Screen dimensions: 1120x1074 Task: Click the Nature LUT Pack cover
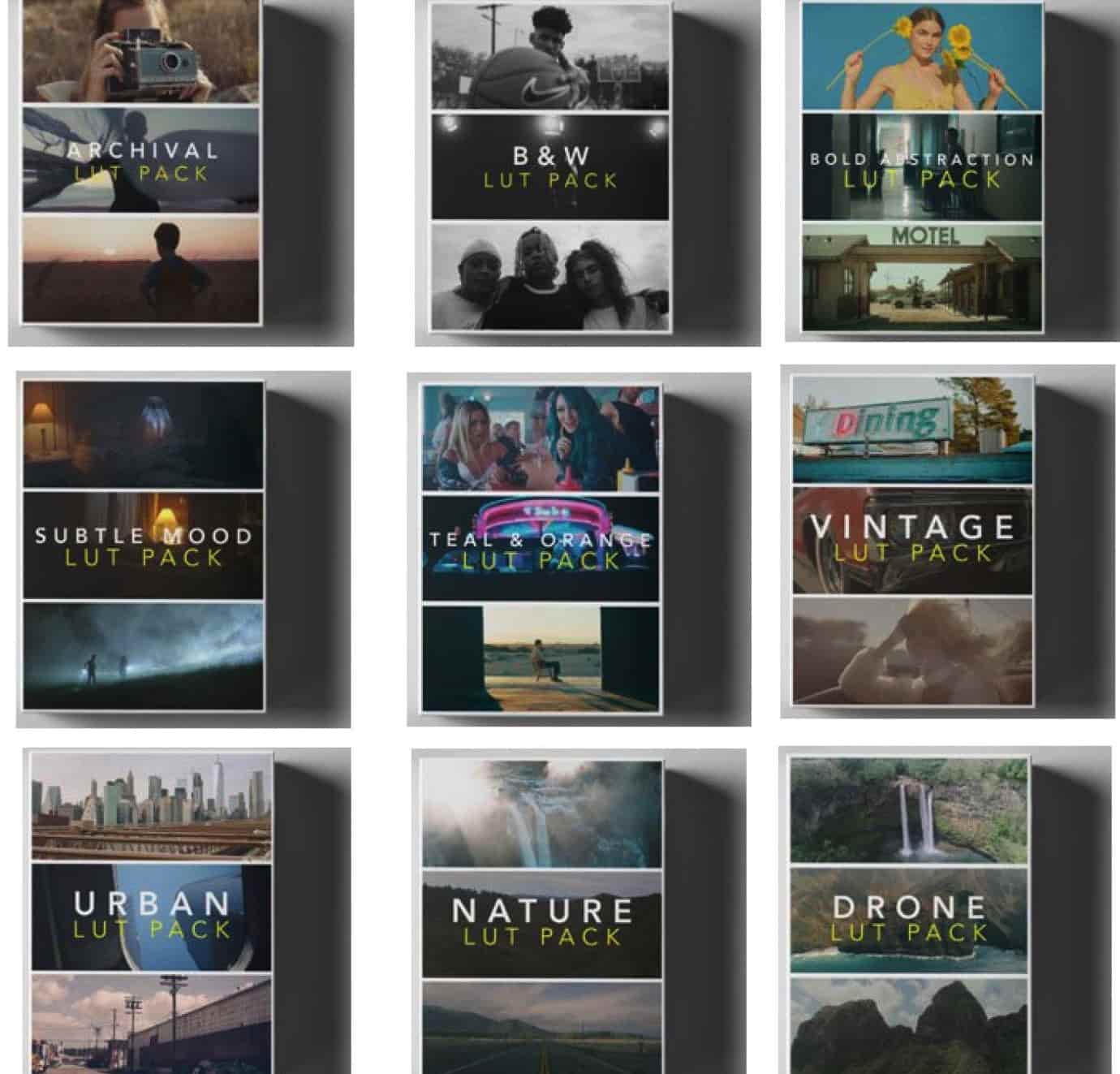pyautogui.click(x=540, y=917)
